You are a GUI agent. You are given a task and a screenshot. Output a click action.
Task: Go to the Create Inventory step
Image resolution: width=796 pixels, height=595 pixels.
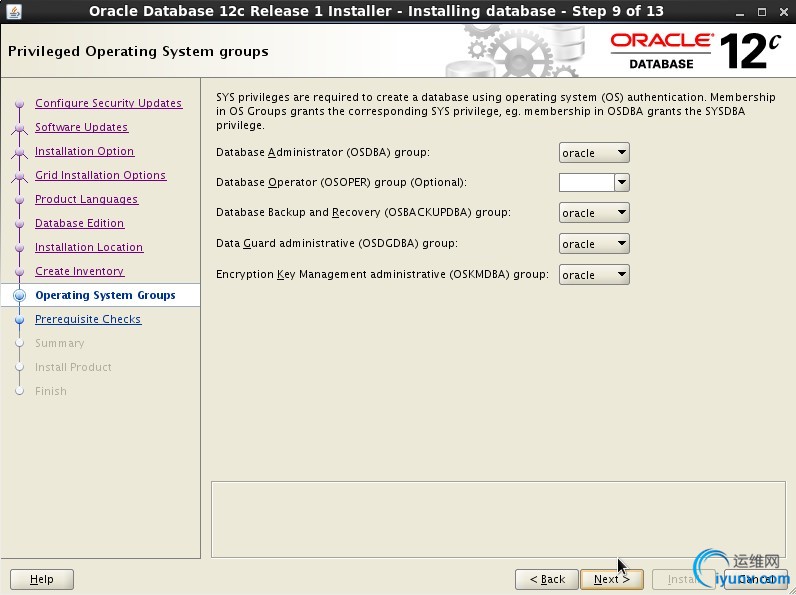click(x=79, y=271)
